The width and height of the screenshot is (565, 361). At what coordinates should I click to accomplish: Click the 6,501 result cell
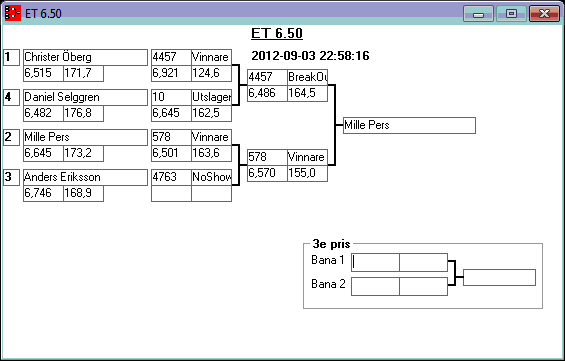tap(171, 153)
